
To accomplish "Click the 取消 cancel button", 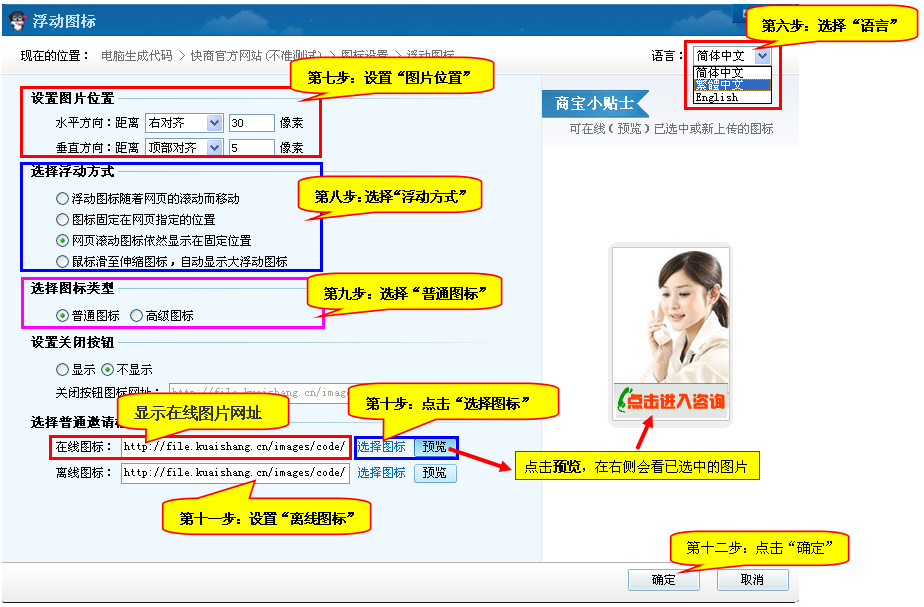I will (x=752, y=580).
